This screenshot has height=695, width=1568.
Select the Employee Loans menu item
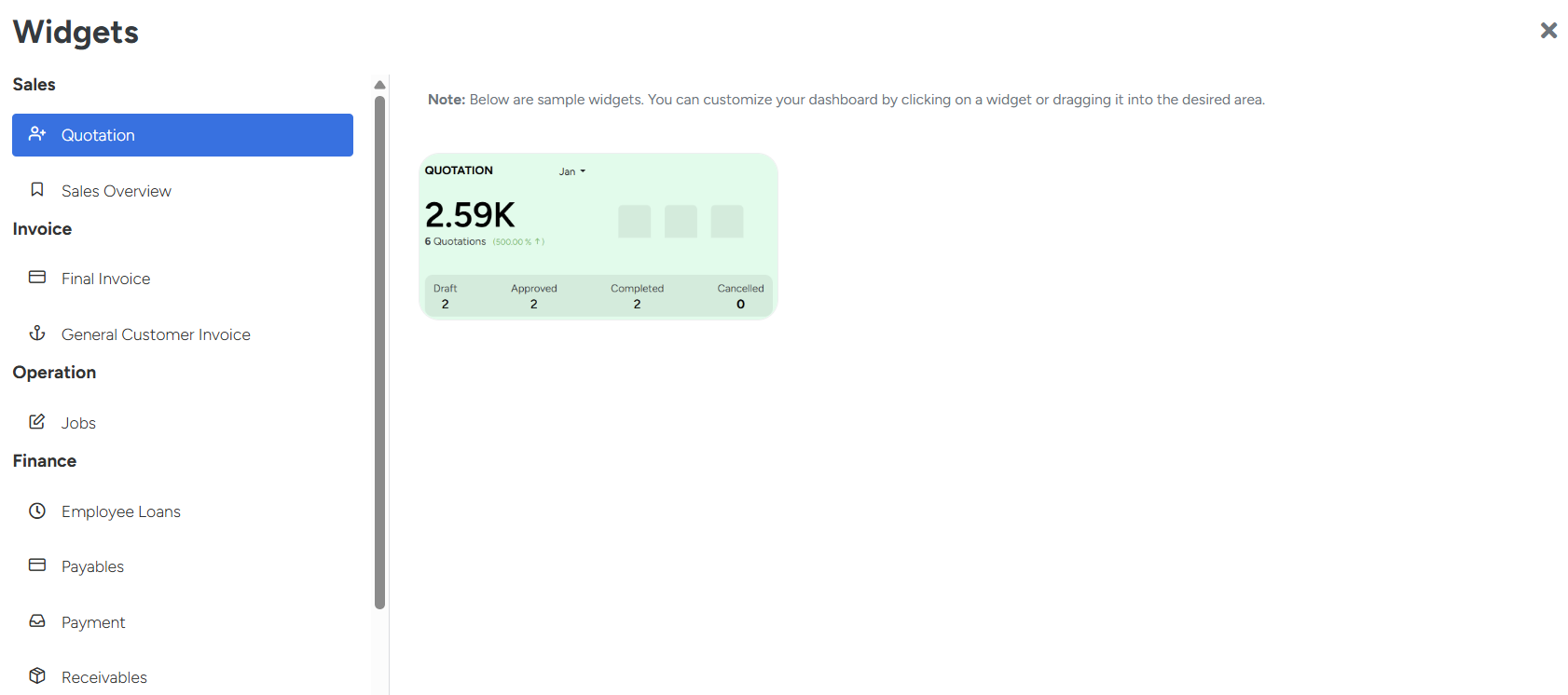(x=121, y=511)
